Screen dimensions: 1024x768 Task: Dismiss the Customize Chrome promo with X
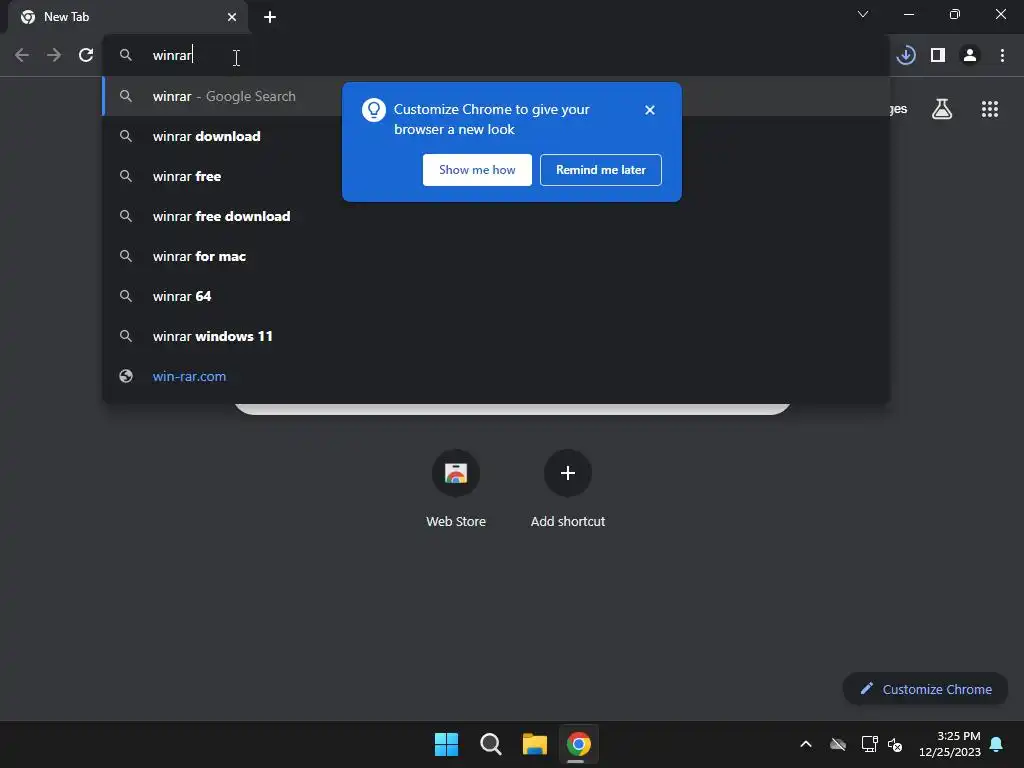click(649, 110)
